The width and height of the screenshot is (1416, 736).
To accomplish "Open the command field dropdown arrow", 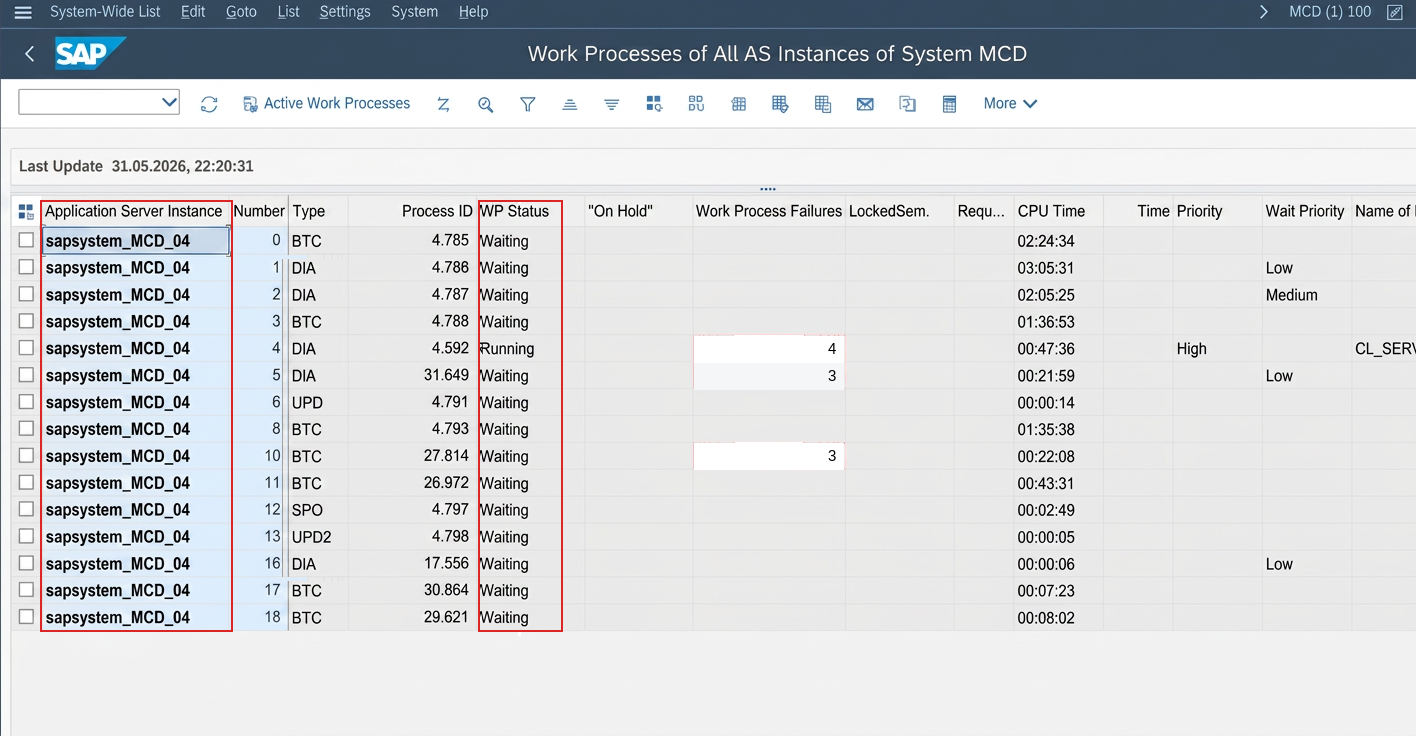I will pos(169,102).
